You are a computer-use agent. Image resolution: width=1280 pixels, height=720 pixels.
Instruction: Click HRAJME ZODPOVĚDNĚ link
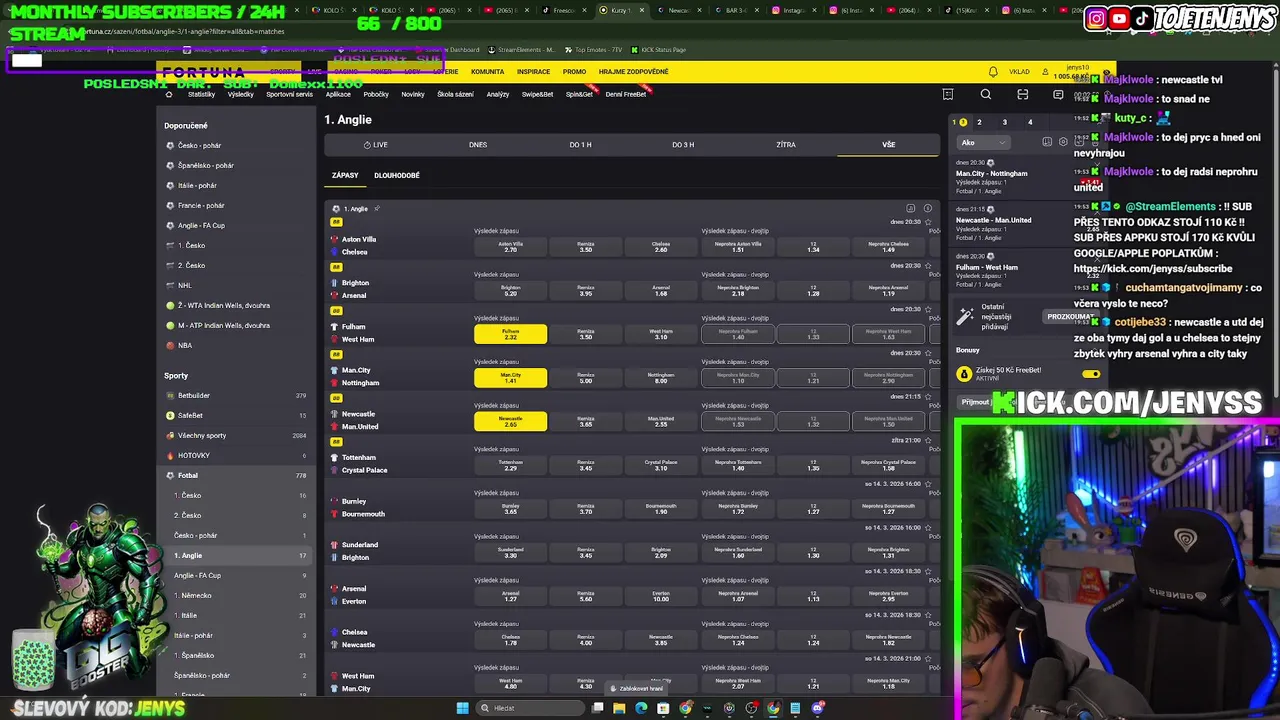pyautogui.click(x=633, y=72)
